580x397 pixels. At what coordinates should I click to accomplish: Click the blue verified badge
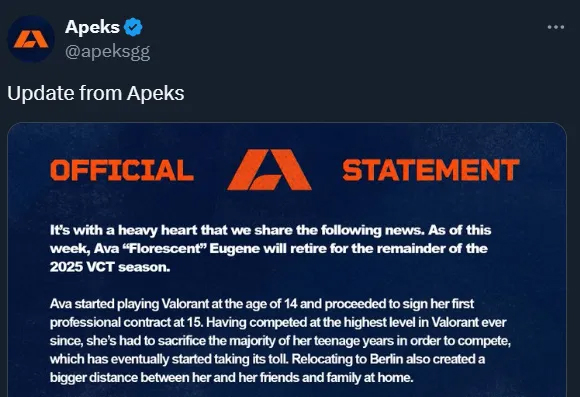pyautogui.click(x=133, y=27)
